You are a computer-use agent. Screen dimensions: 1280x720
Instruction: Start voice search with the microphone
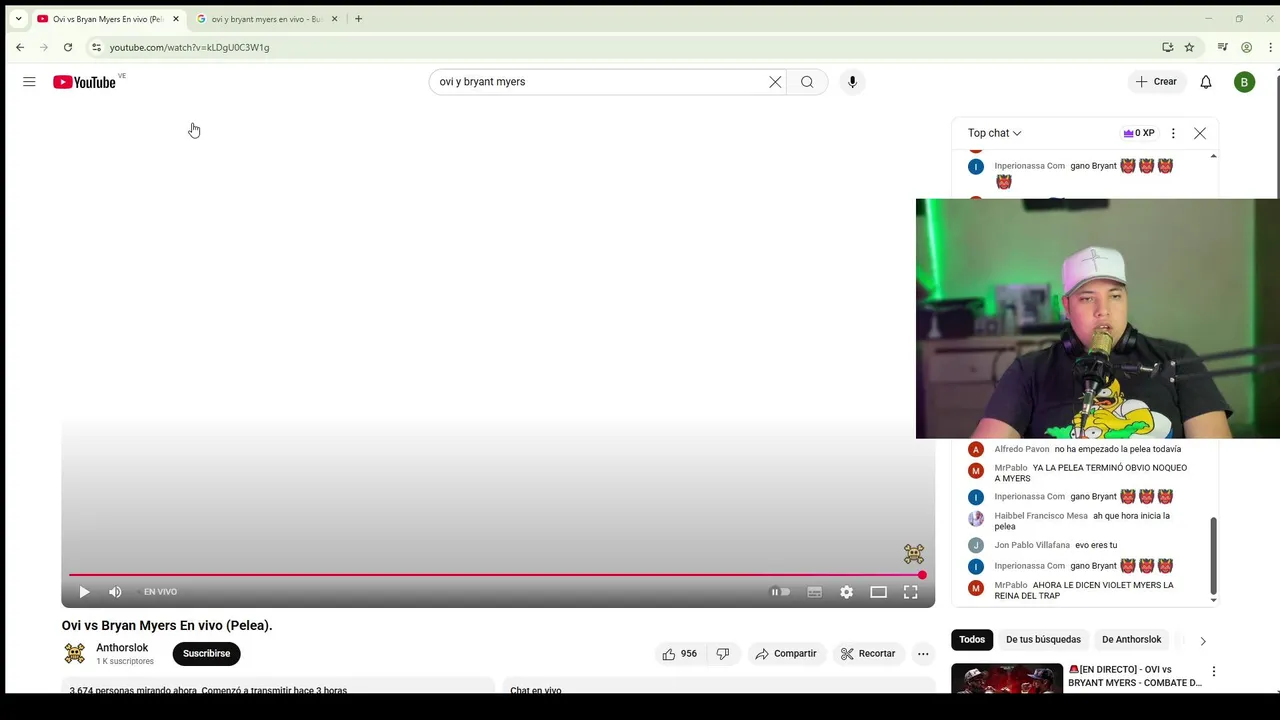click(852, 82)
